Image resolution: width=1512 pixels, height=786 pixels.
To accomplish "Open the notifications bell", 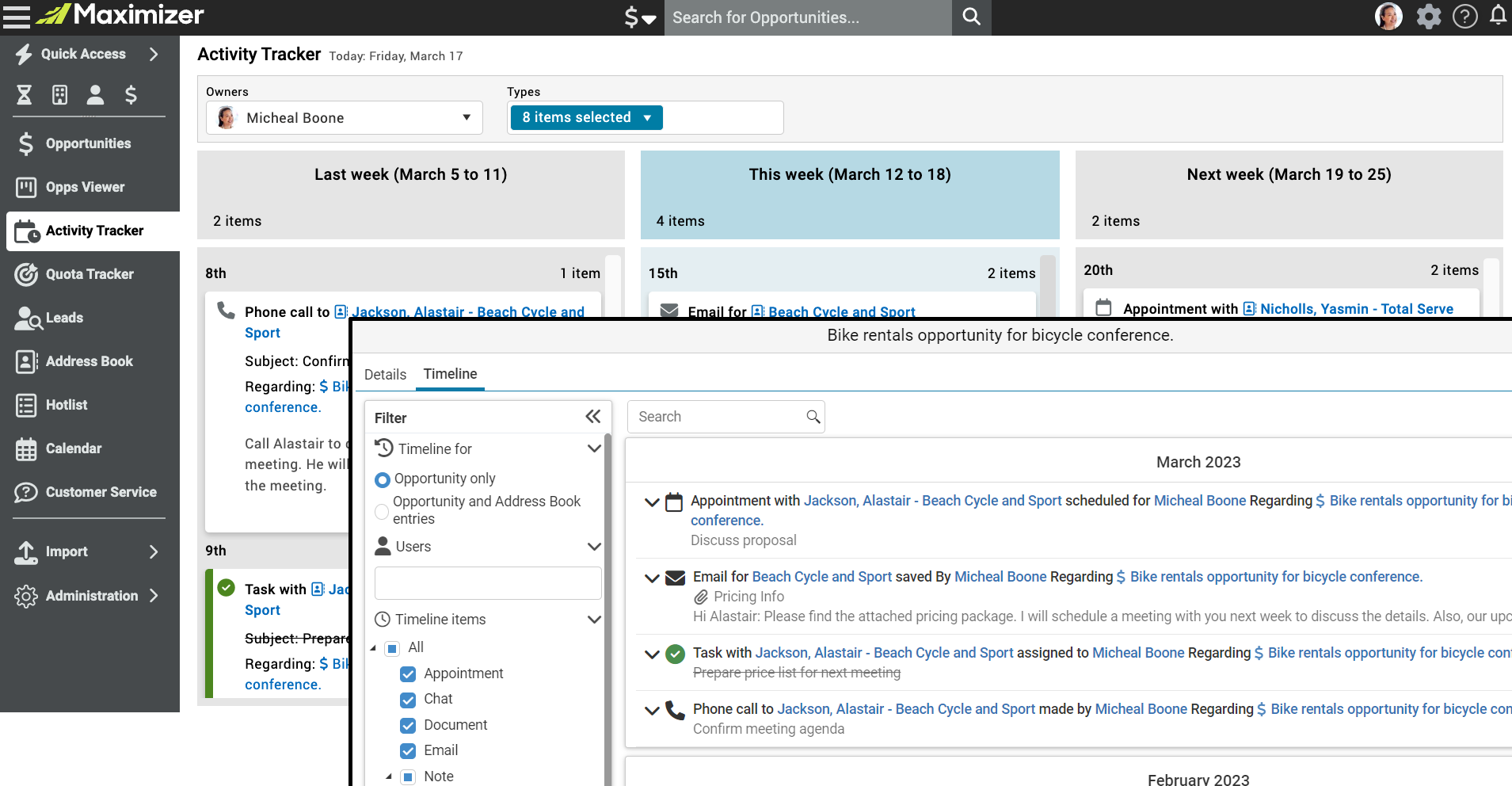I will [1498, 16].
